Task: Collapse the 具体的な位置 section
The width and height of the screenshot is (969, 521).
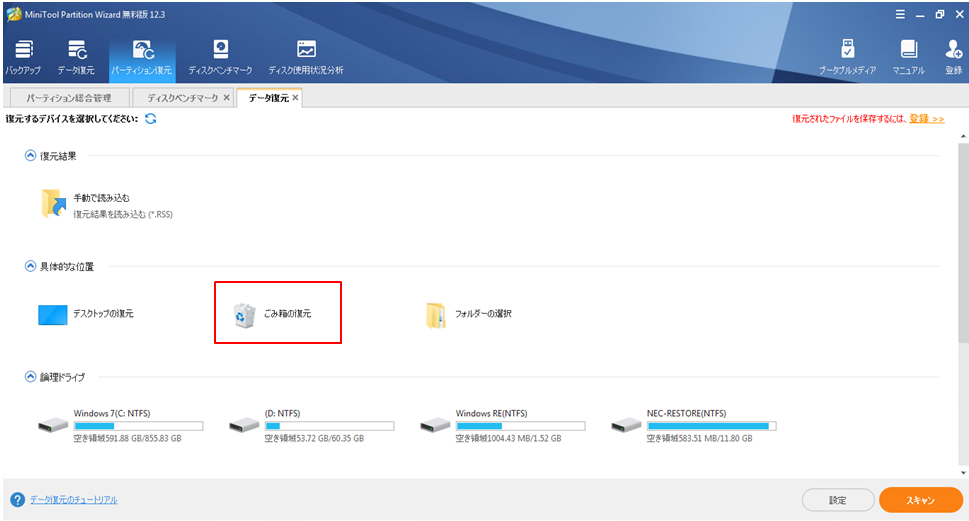Action: click(x=30, y=266)
